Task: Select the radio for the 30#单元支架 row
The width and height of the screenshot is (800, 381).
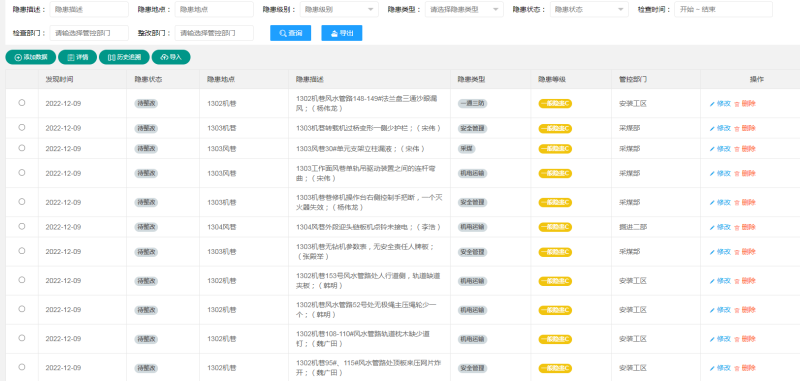Action: [x=22, y=148]
